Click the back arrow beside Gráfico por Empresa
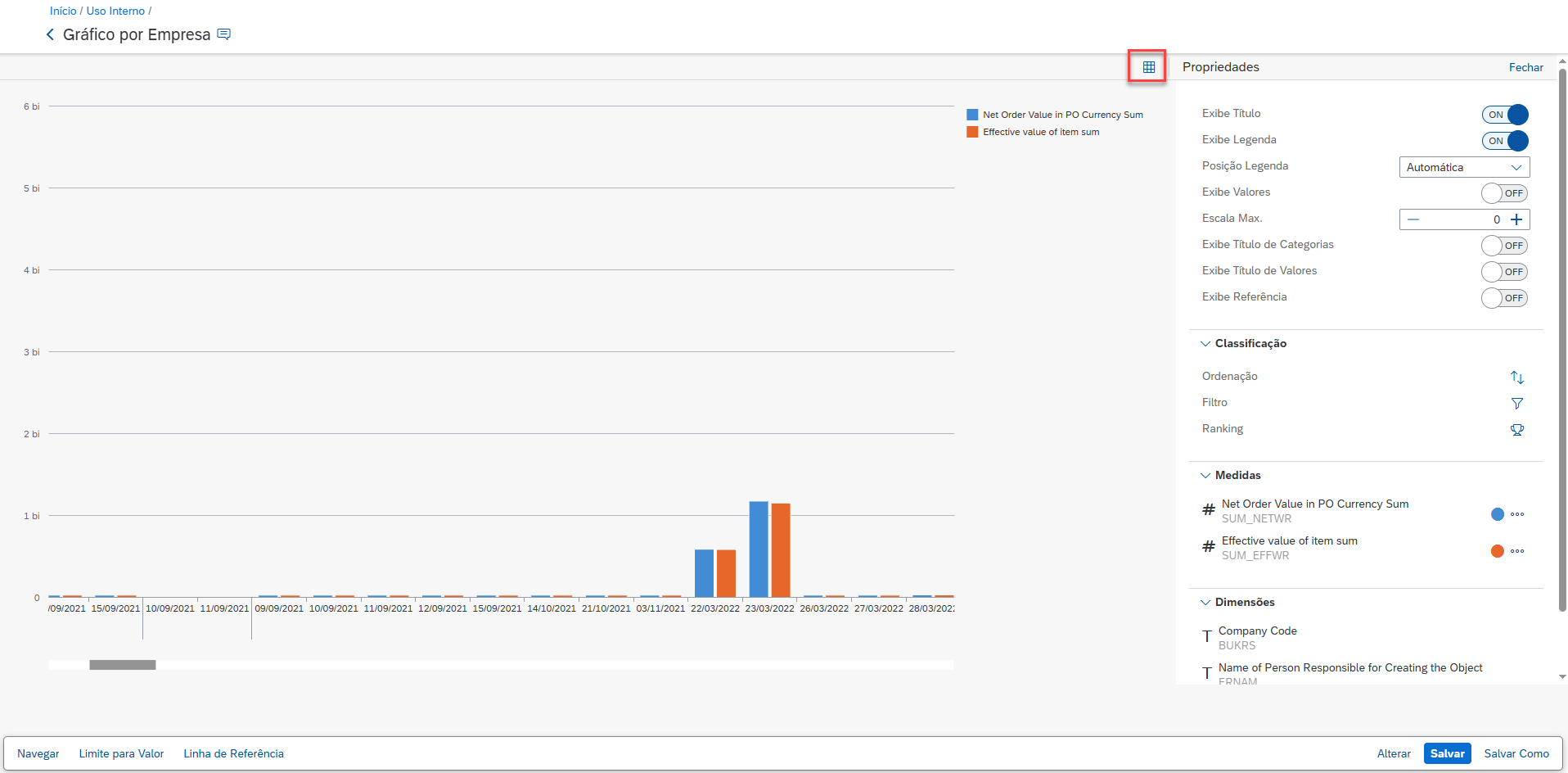Image resolution: width=1568 pixels, height=773 pixels. pos(50,34)
